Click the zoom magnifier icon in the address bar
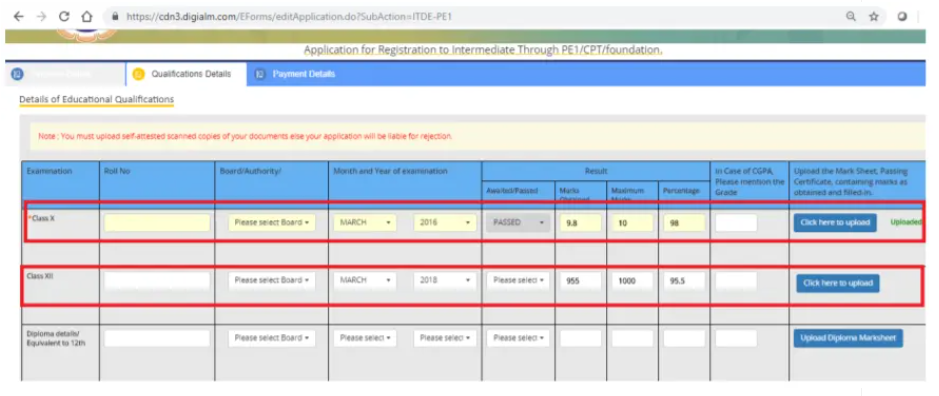 point(851,17)
